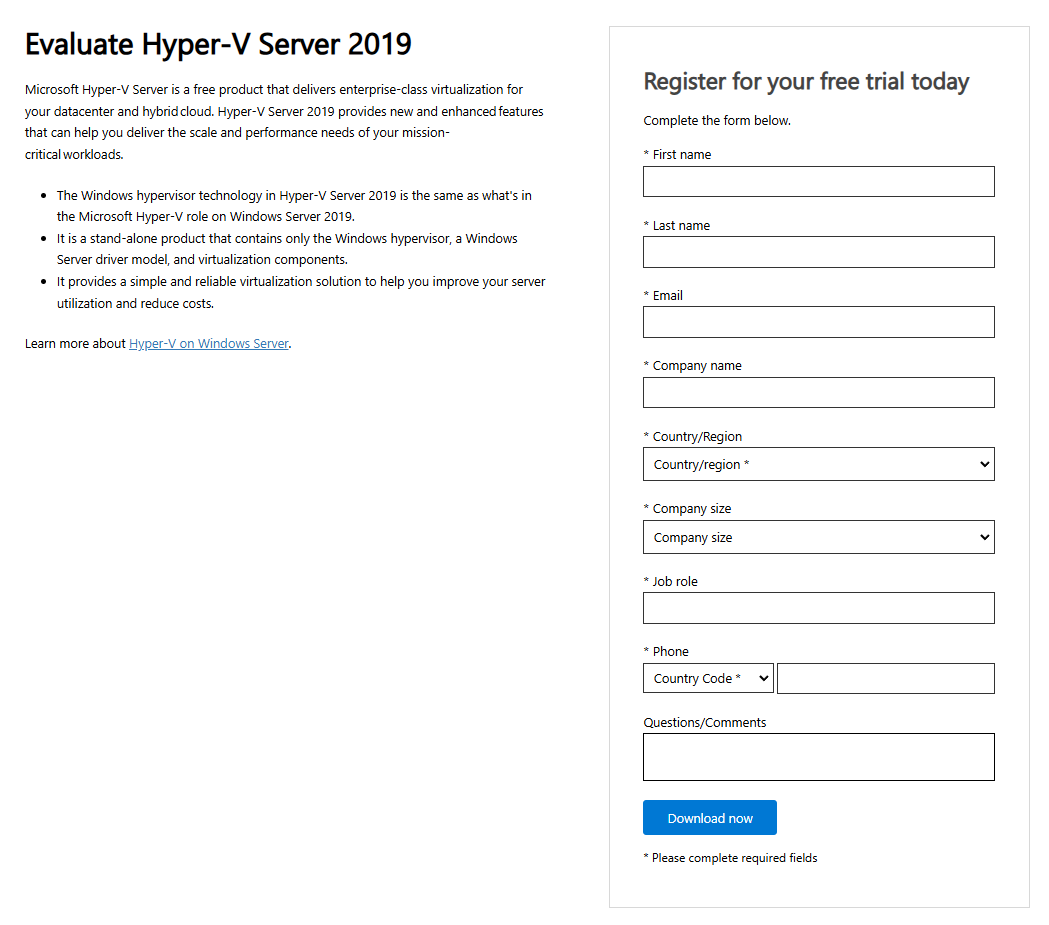1049x925 pixels.
Task: Focus the Questions/Comments text area
Action: pos(818,757)
